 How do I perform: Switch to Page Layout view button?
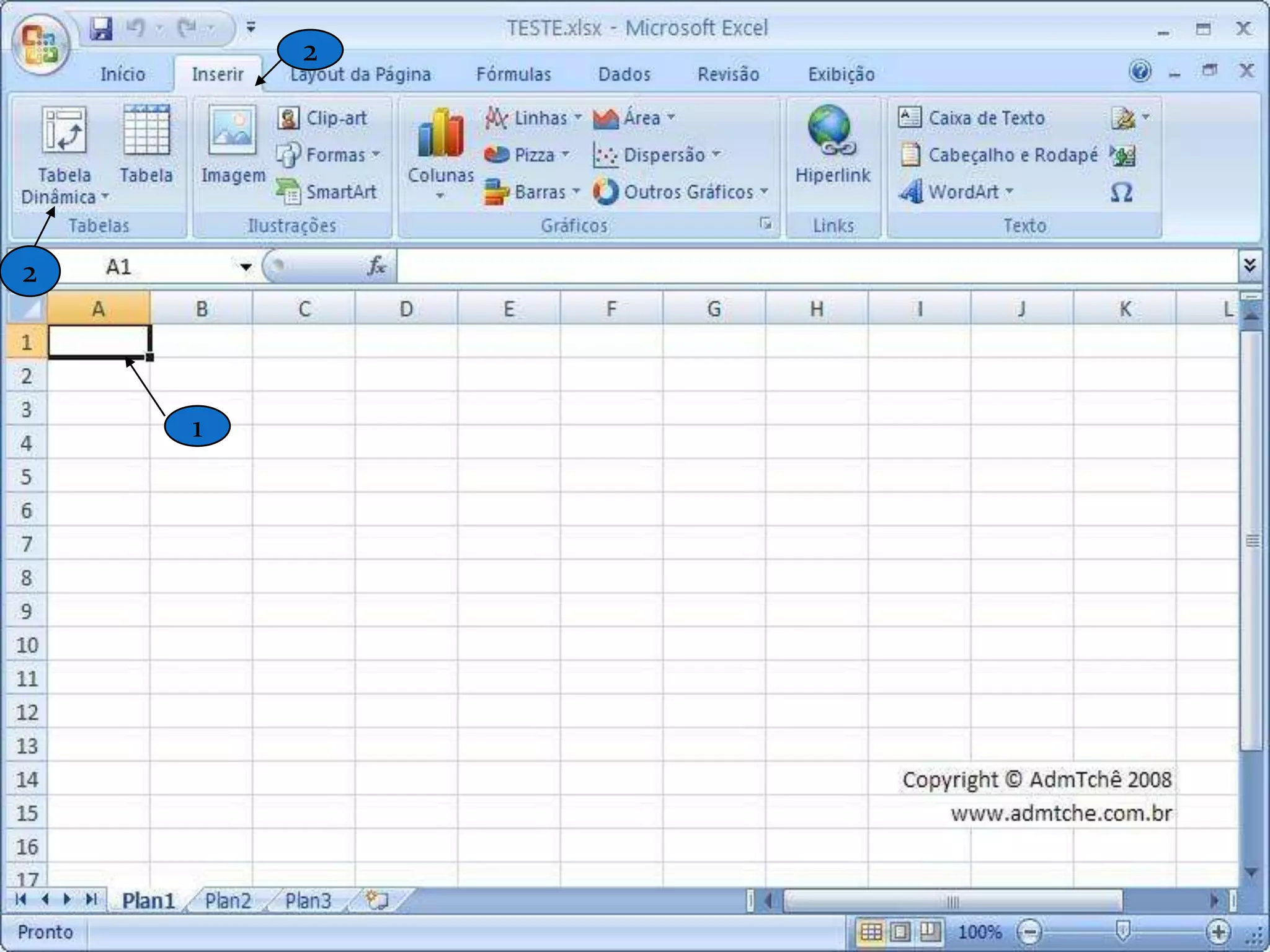pos(900,932)
